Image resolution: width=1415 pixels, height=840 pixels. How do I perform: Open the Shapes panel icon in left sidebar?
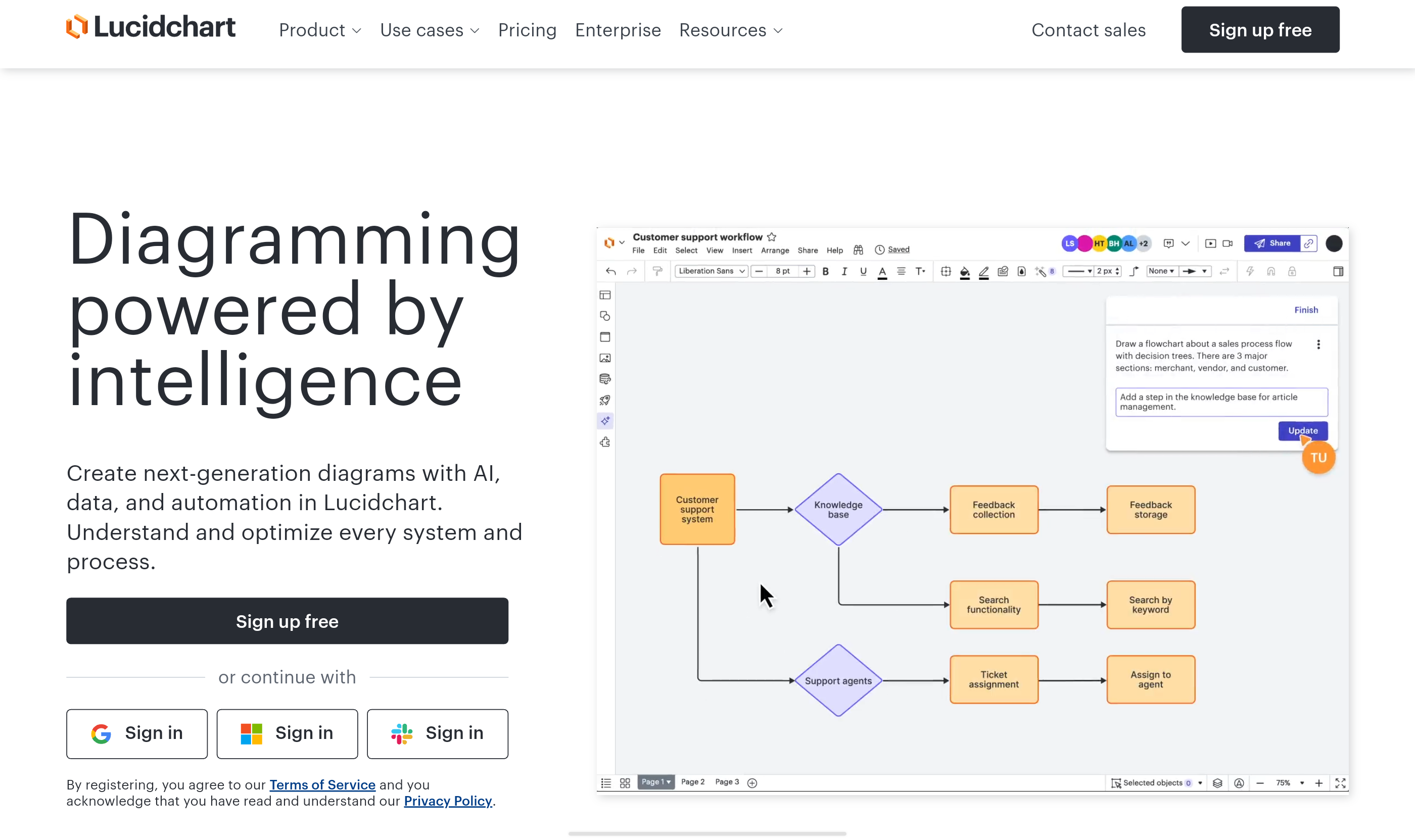(605, 316)
